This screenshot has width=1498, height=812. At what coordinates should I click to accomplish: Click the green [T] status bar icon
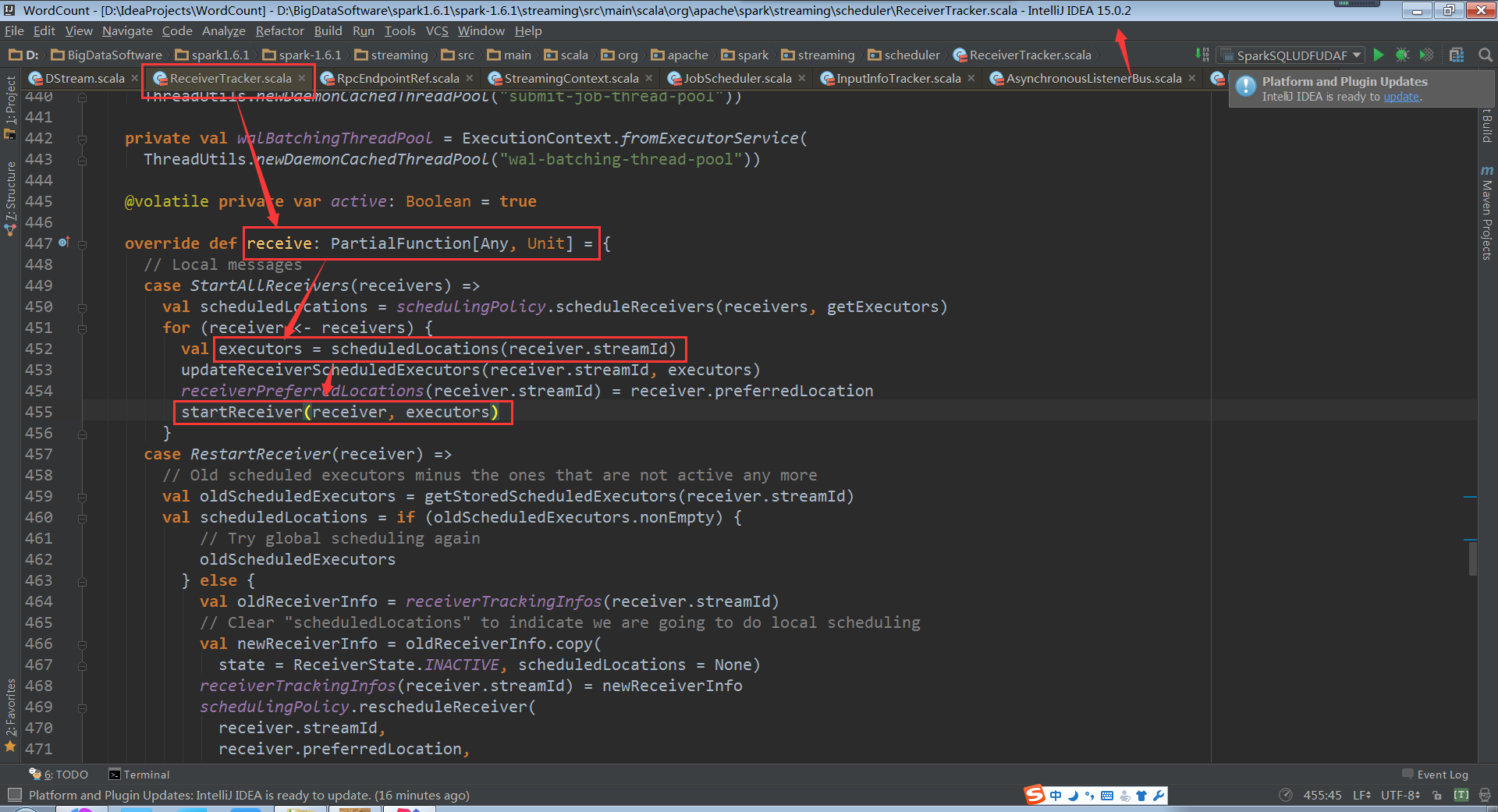pyautogui.click(x=1461, y=795)
